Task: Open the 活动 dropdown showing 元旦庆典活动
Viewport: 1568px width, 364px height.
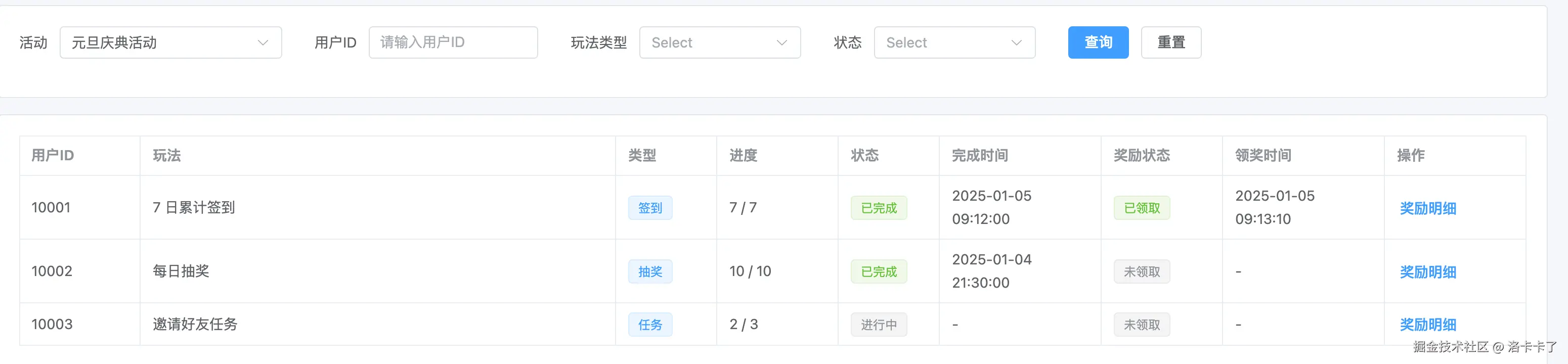Action: [x=170, y=42]
